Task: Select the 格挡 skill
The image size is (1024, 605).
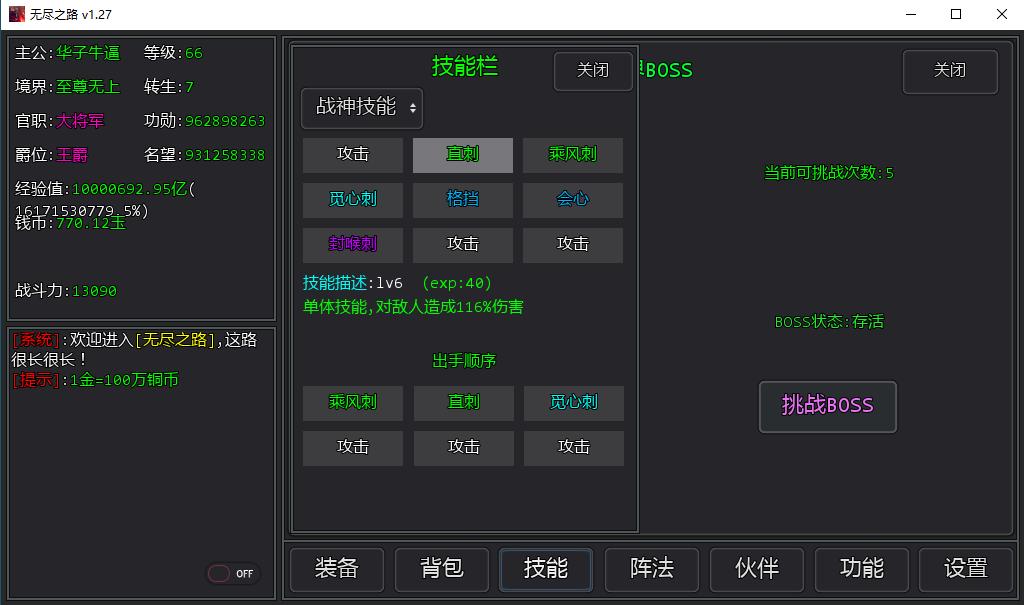Action: 463,200
